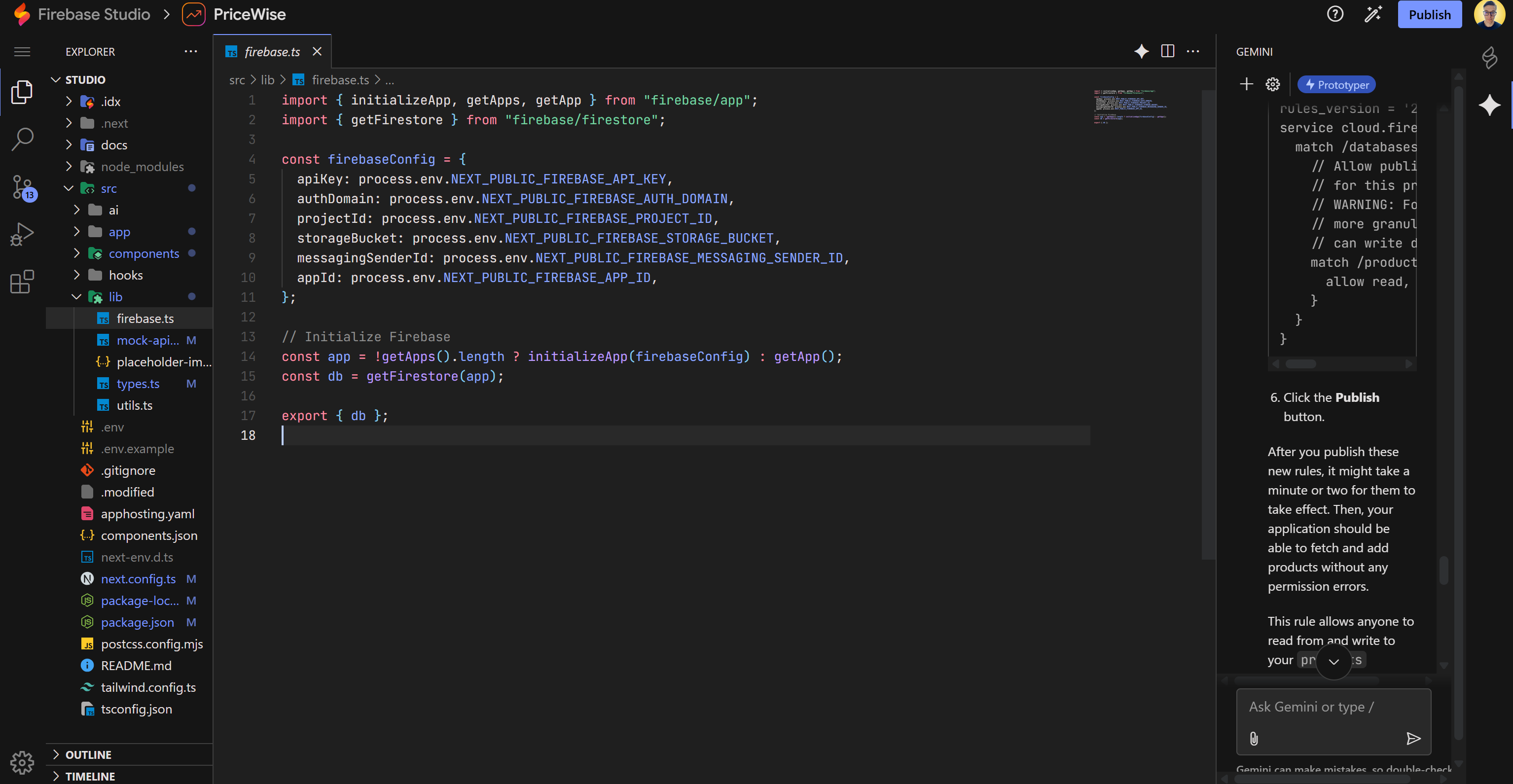Open the Run and Debug panel
This screenshot has width=1513, height=784.
[x=22, y=233]
